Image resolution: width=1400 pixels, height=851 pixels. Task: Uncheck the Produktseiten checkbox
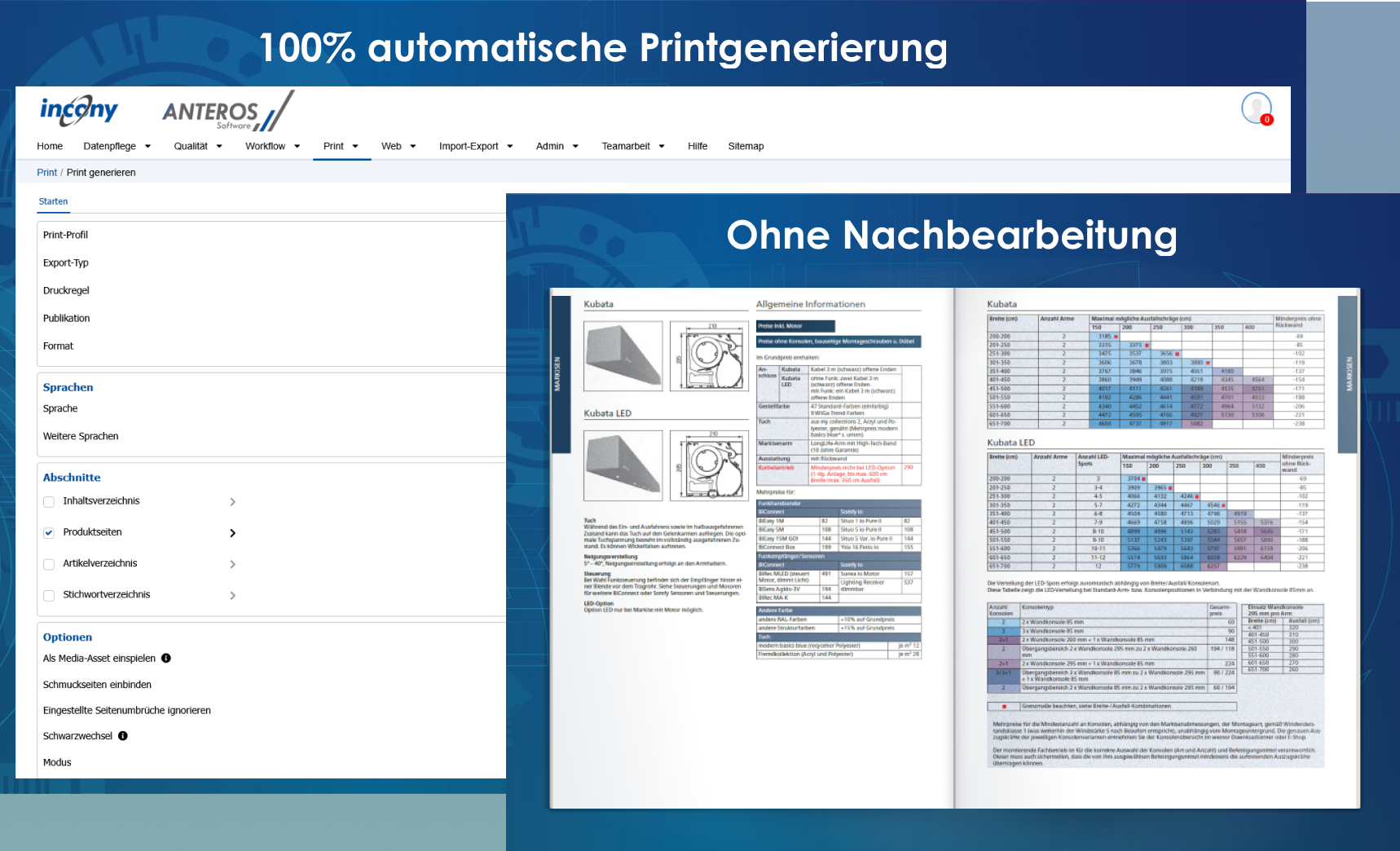point(49,533)
